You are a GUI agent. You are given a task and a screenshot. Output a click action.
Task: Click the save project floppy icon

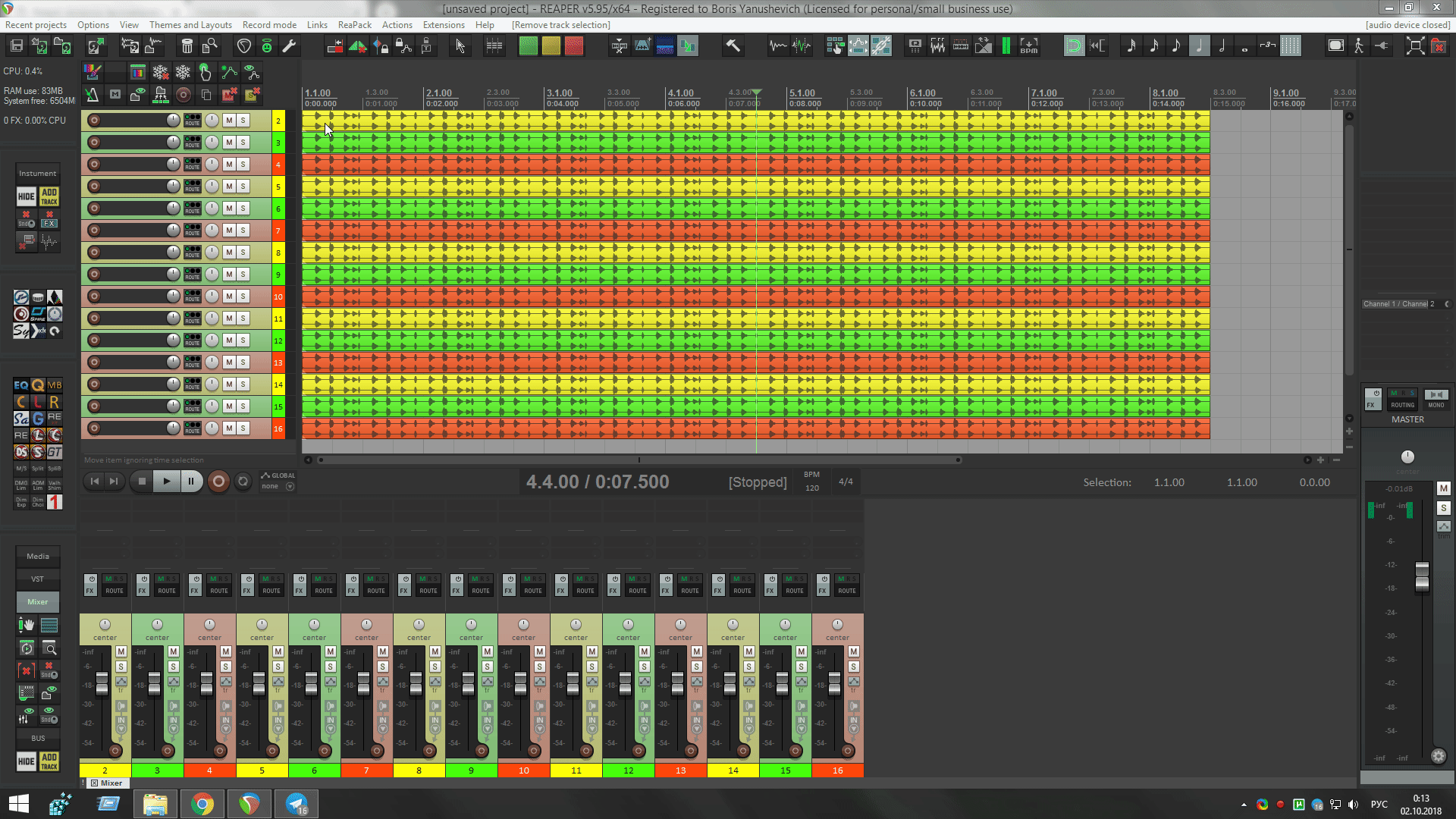(16, 46)
